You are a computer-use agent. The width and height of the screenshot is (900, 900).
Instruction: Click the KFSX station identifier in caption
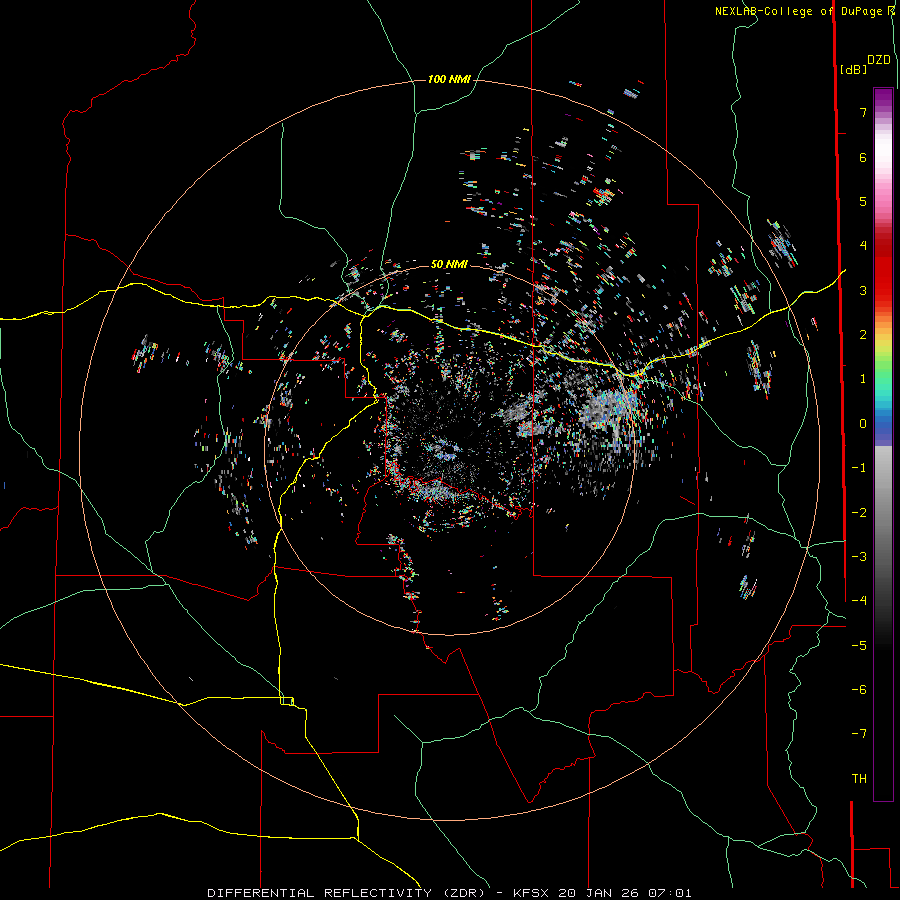[x=531, y=893]
